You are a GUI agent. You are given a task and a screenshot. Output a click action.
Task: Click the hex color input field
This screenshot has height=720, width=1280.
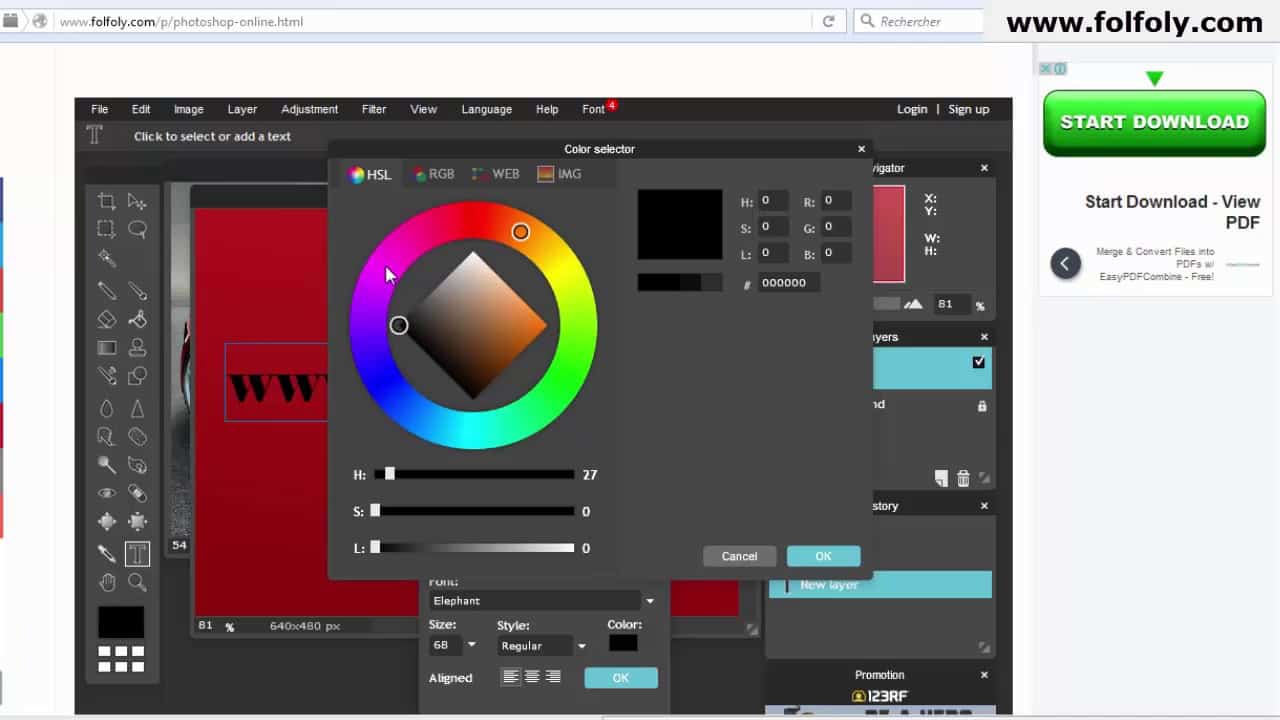coord(789,283)
